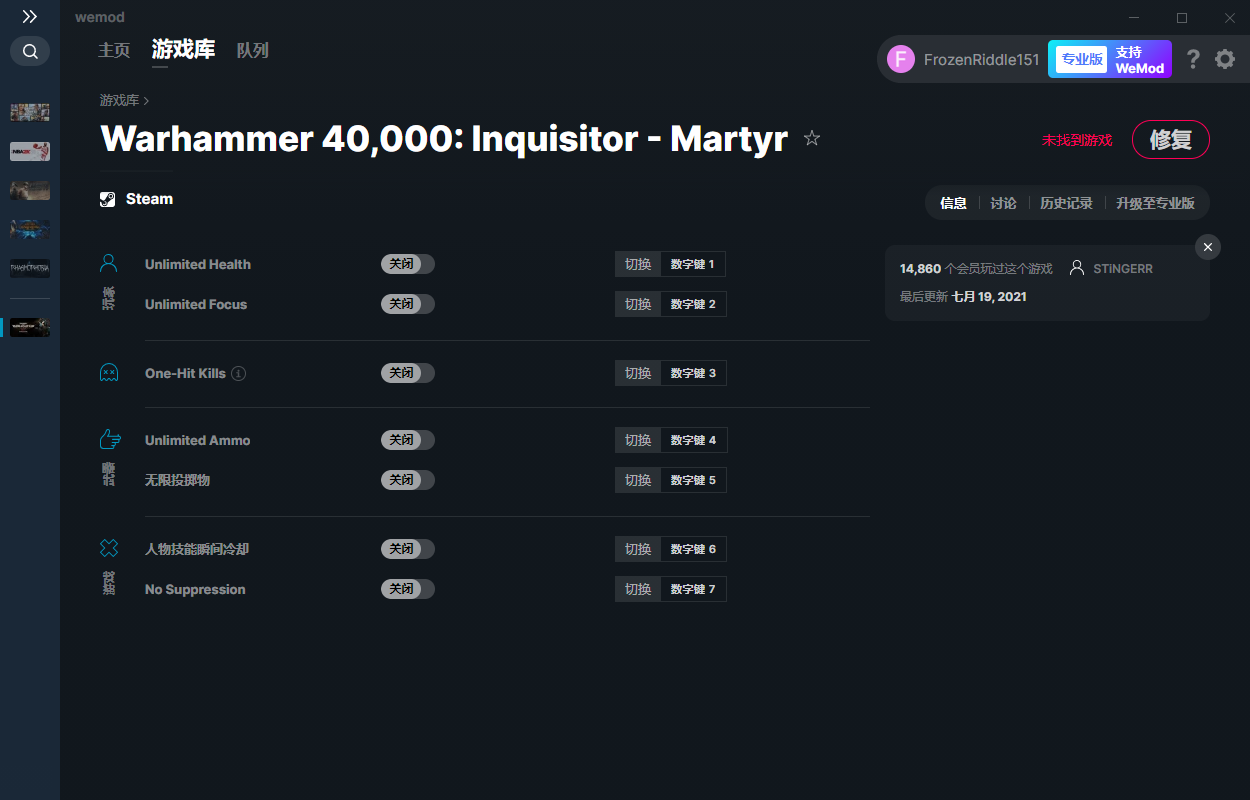This screenshot has height=800, width=1250.
Task: Close the game info panel
Action: click(1208, 247)
